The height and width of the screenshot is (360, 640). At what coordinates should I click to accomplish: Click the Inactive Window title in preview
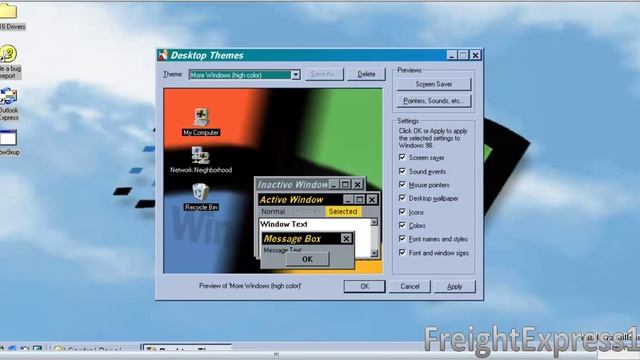pyautogui.click(x=292, y=184)
